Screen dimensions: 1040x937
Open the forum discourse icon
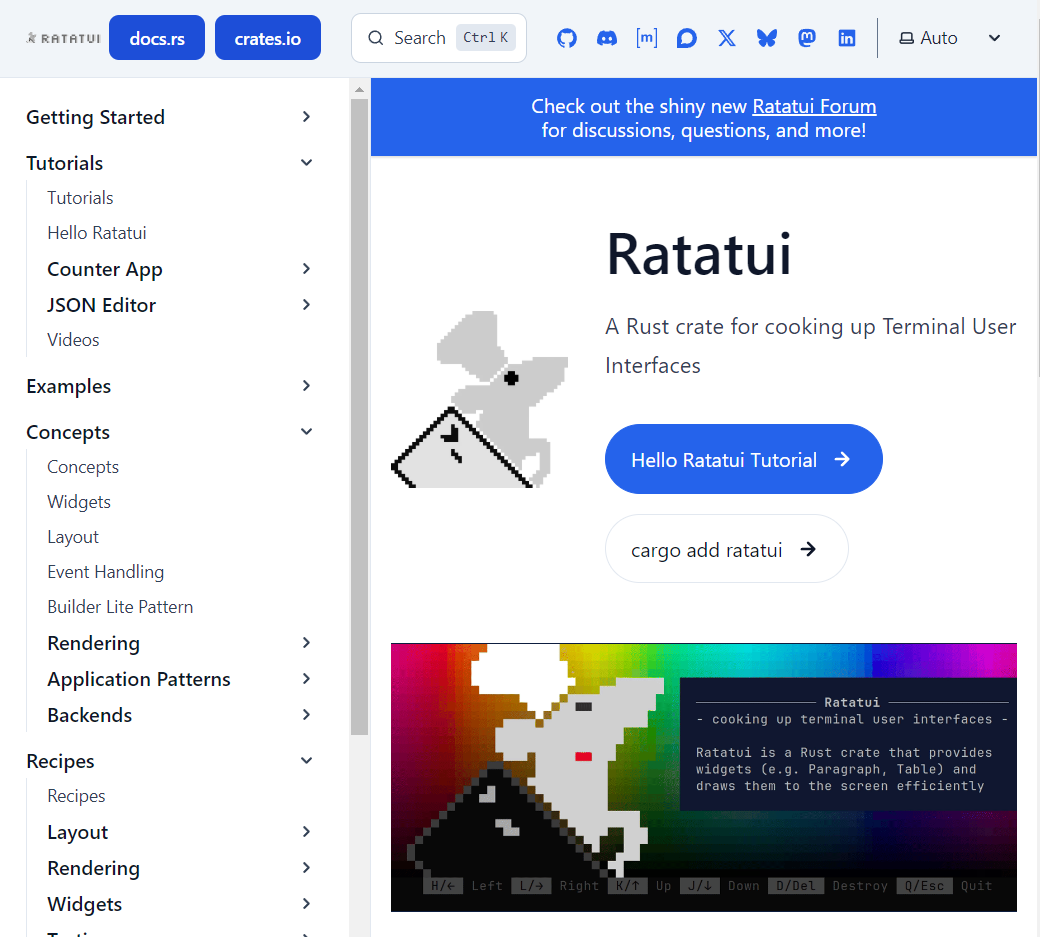(687, 38)
